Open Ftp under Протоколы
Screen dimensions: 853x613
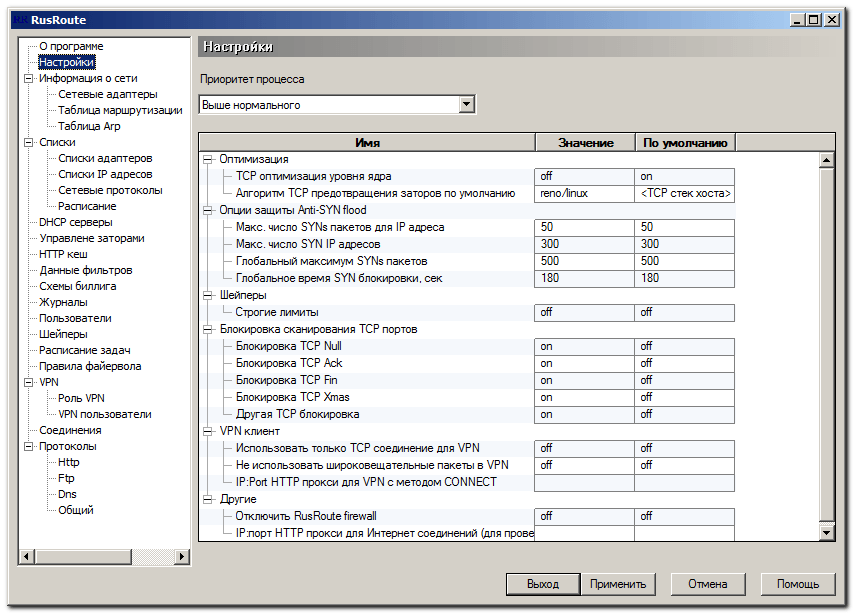click(x=66, y=478)
